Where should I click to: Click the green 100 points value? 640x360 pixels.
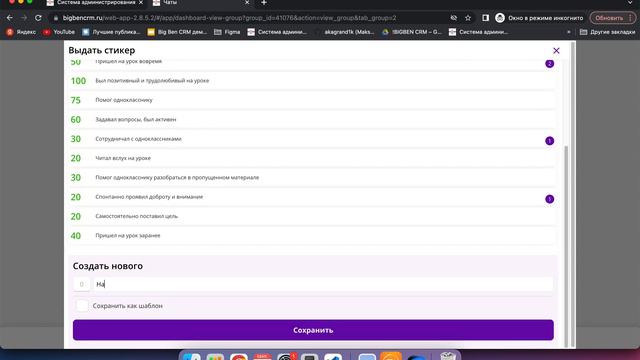pos(78,81)
